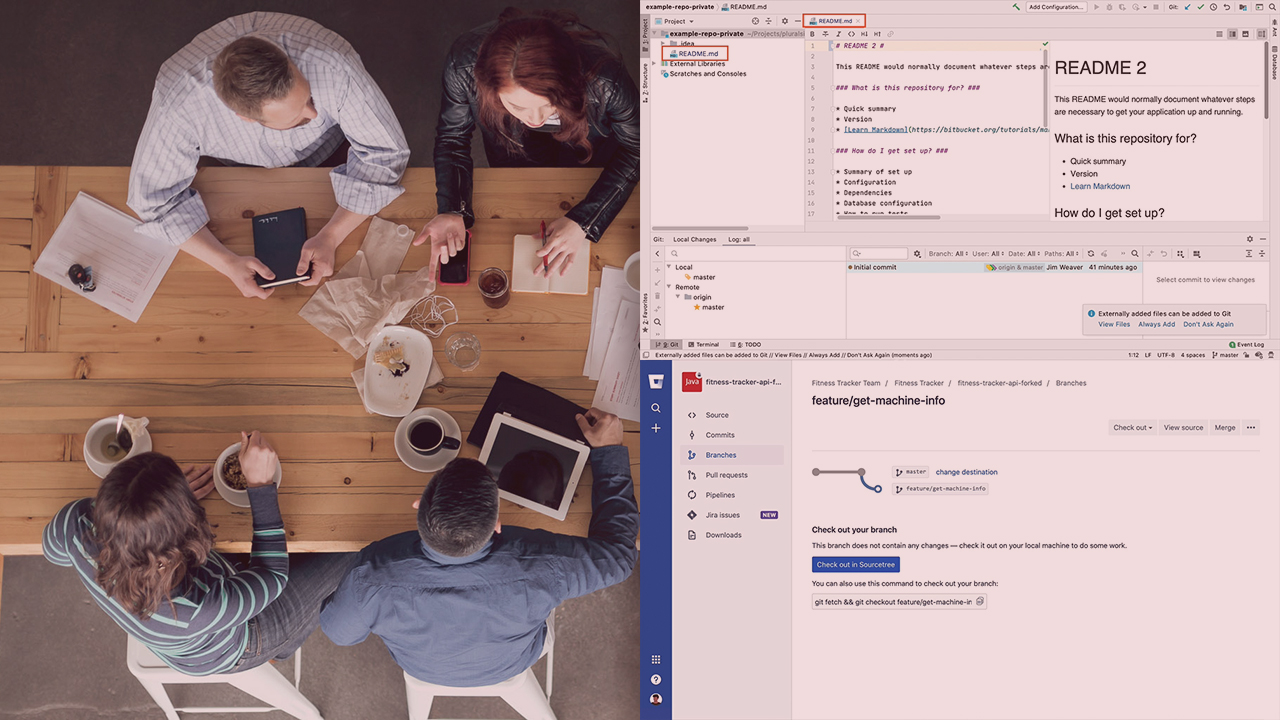This screenshot has width=1280, height=720.
Task: Click the Git update project arrow icon
Action: point(1187,7)
